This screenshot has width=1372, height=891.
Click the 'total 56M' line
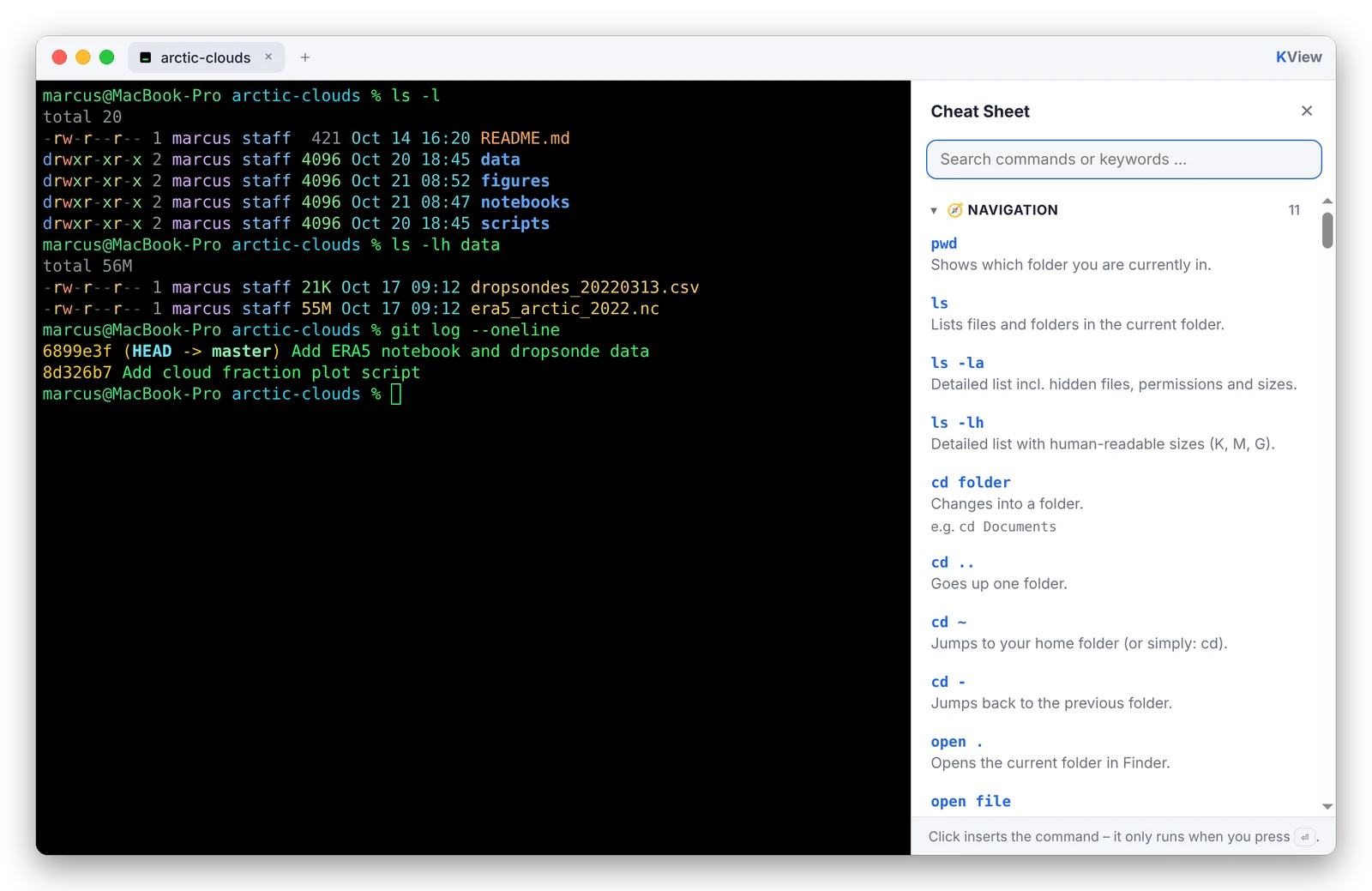pyautogui.click(x=87, y=266)
